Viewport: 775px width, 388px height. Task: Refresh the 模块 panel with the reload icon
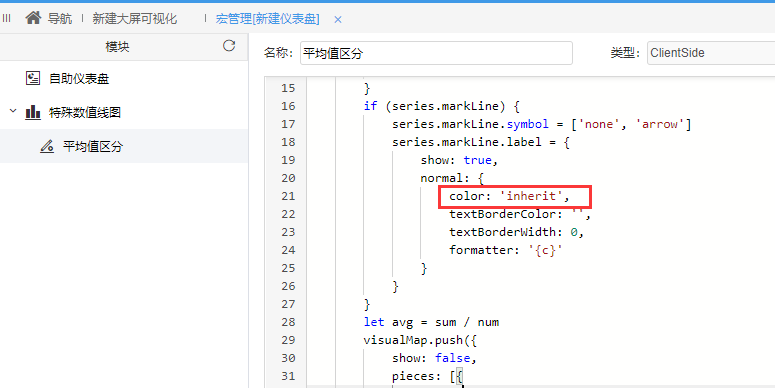[229, 46]
